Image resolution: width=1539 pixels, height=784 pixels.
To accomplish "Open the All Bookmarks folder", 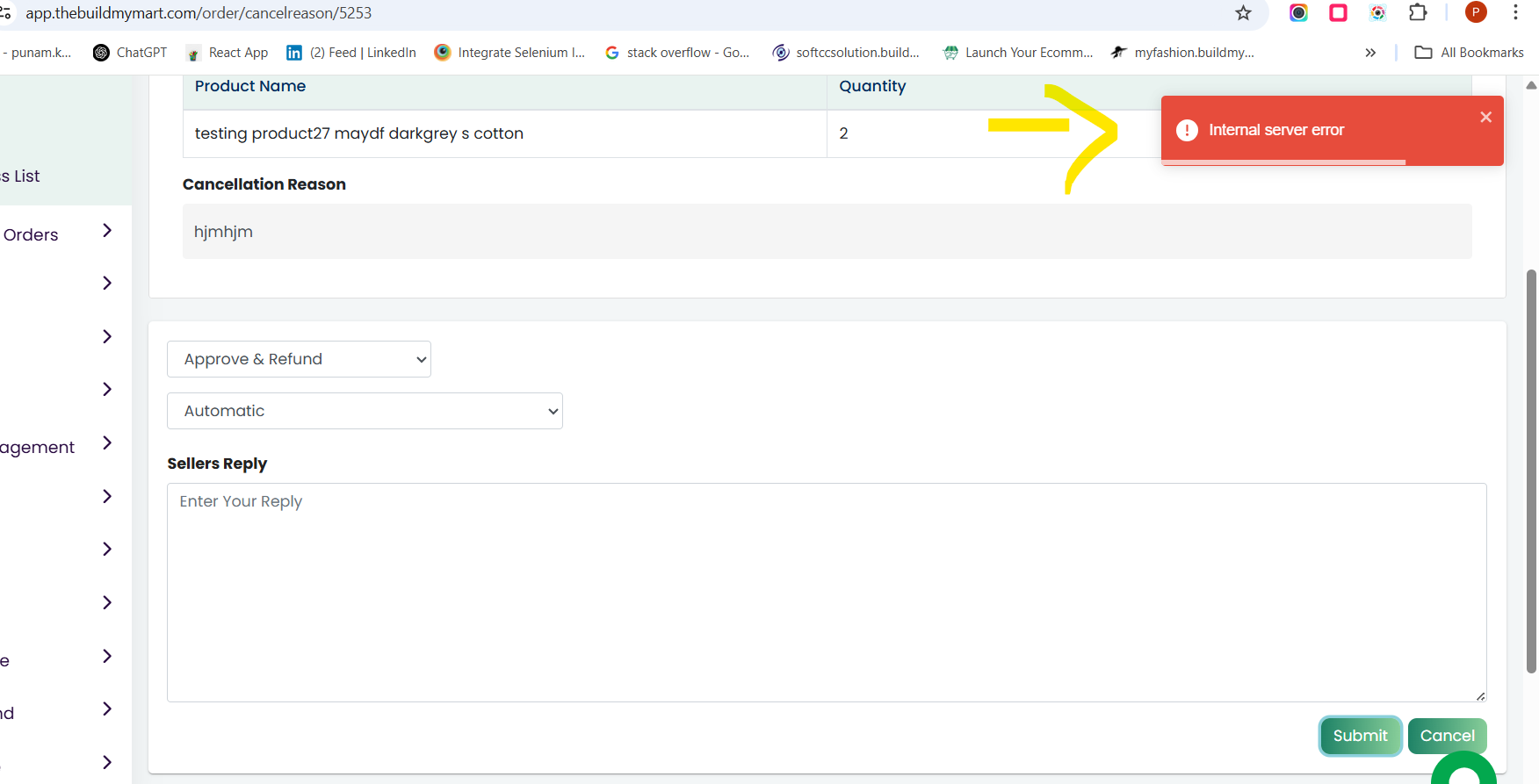I will pos(1469,53).
